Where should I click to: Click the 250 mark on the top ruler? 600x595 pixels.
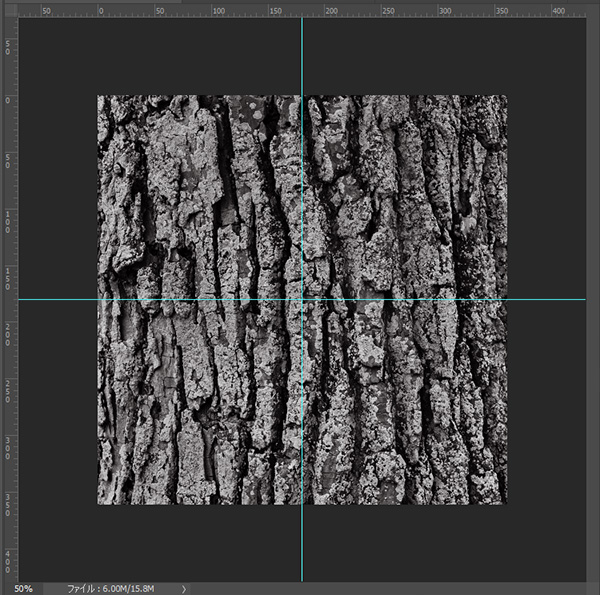386,9
